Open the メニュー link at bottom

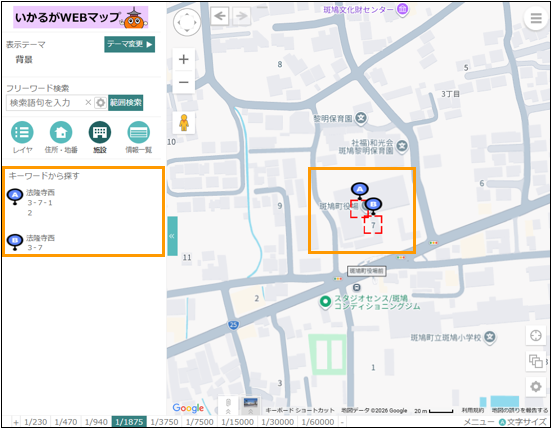[x=479, y=422]
